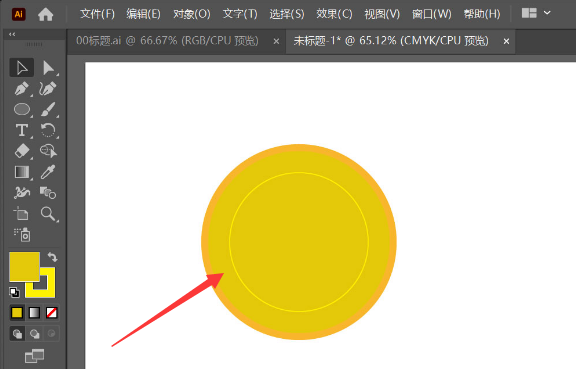Viewport: 576px width, 369px height.
Task: Click the arrange documents layout icon
Action: [529, 13]
